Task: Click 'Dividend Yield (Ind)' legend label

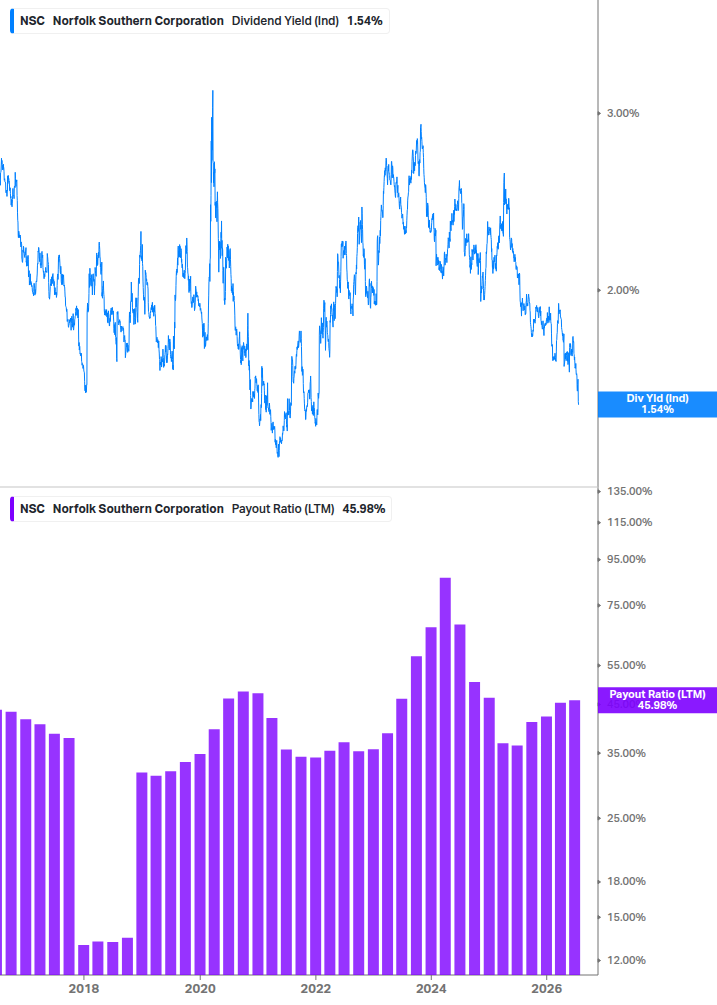Action: [285, 21]
